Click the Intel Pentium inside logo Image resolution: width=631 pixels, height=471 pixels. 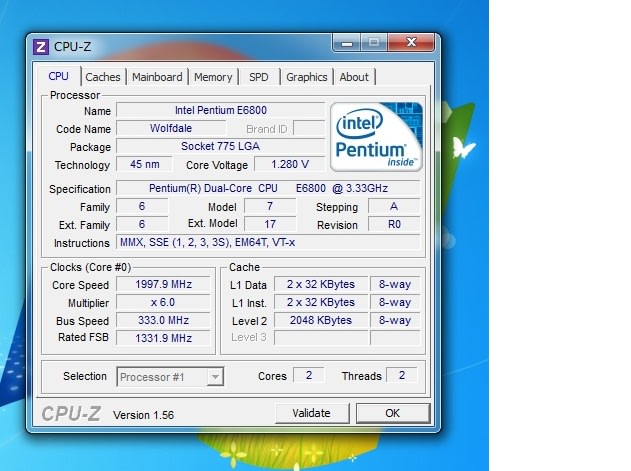click(376, 137)
